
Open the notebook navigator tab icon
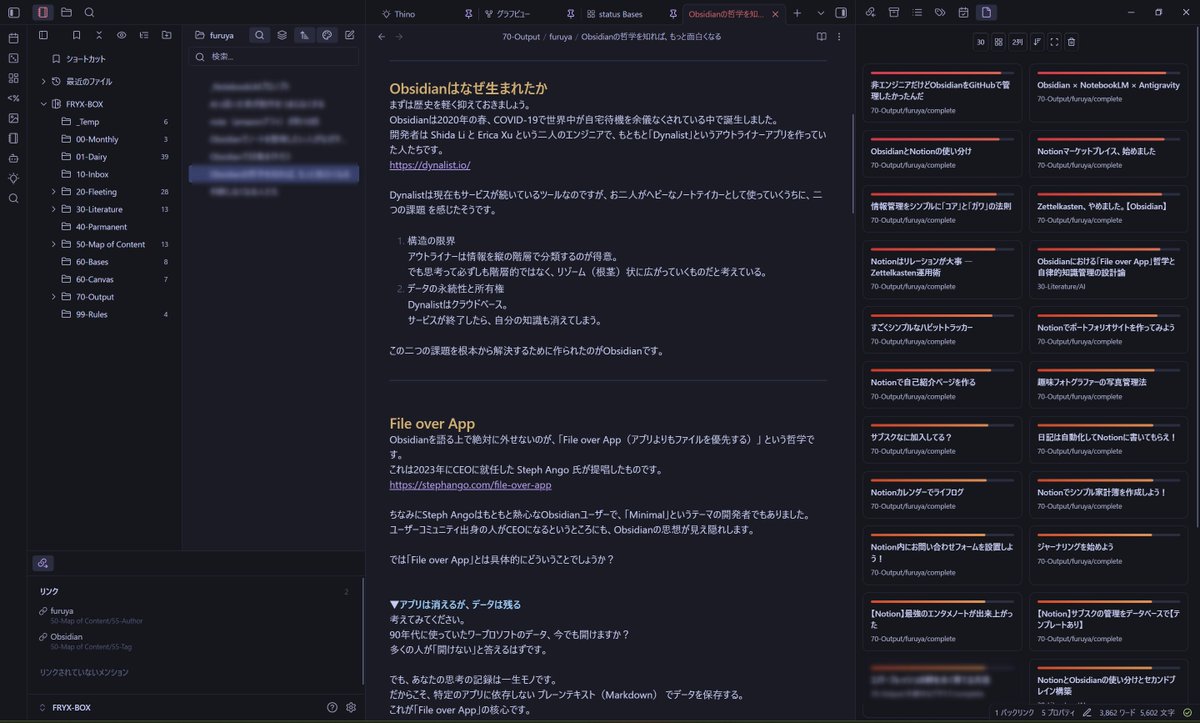coord(42,12)
